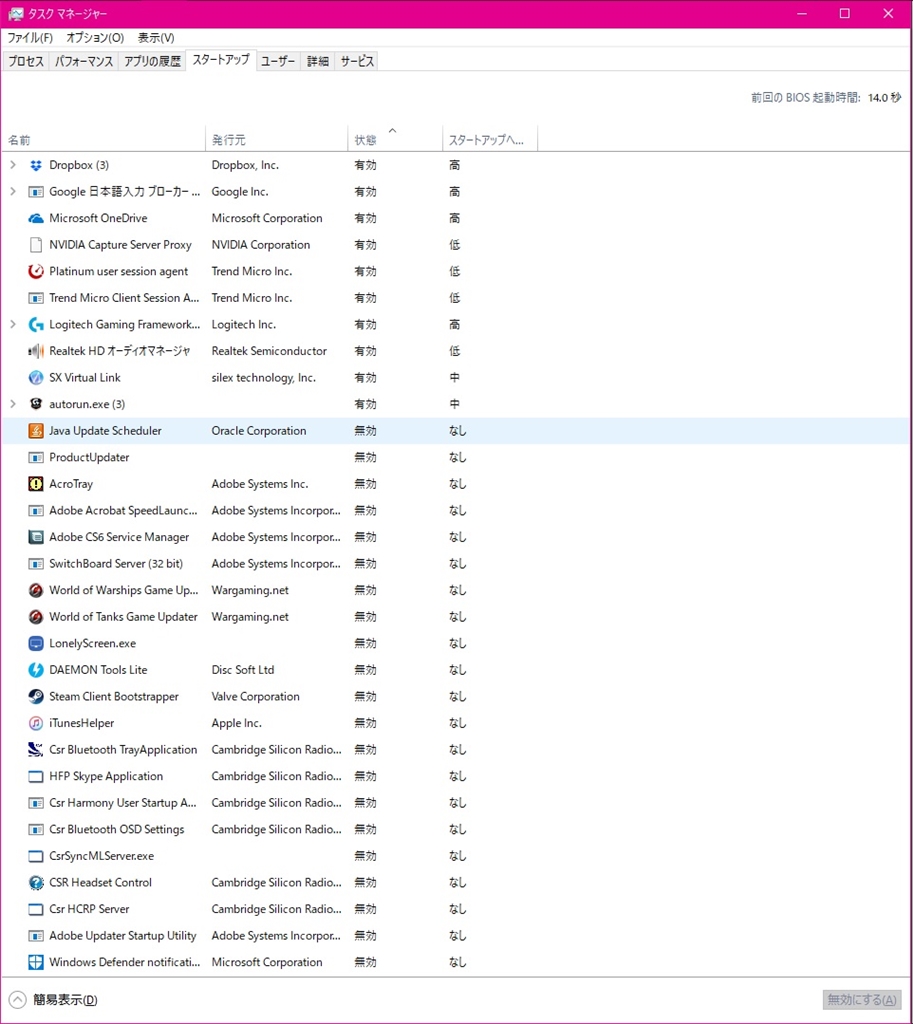Click the SX Virtual Link icon
Image resolution: width=913 pixels, height=1024 pixels.
pyautogui.click(x=36, y=377)
